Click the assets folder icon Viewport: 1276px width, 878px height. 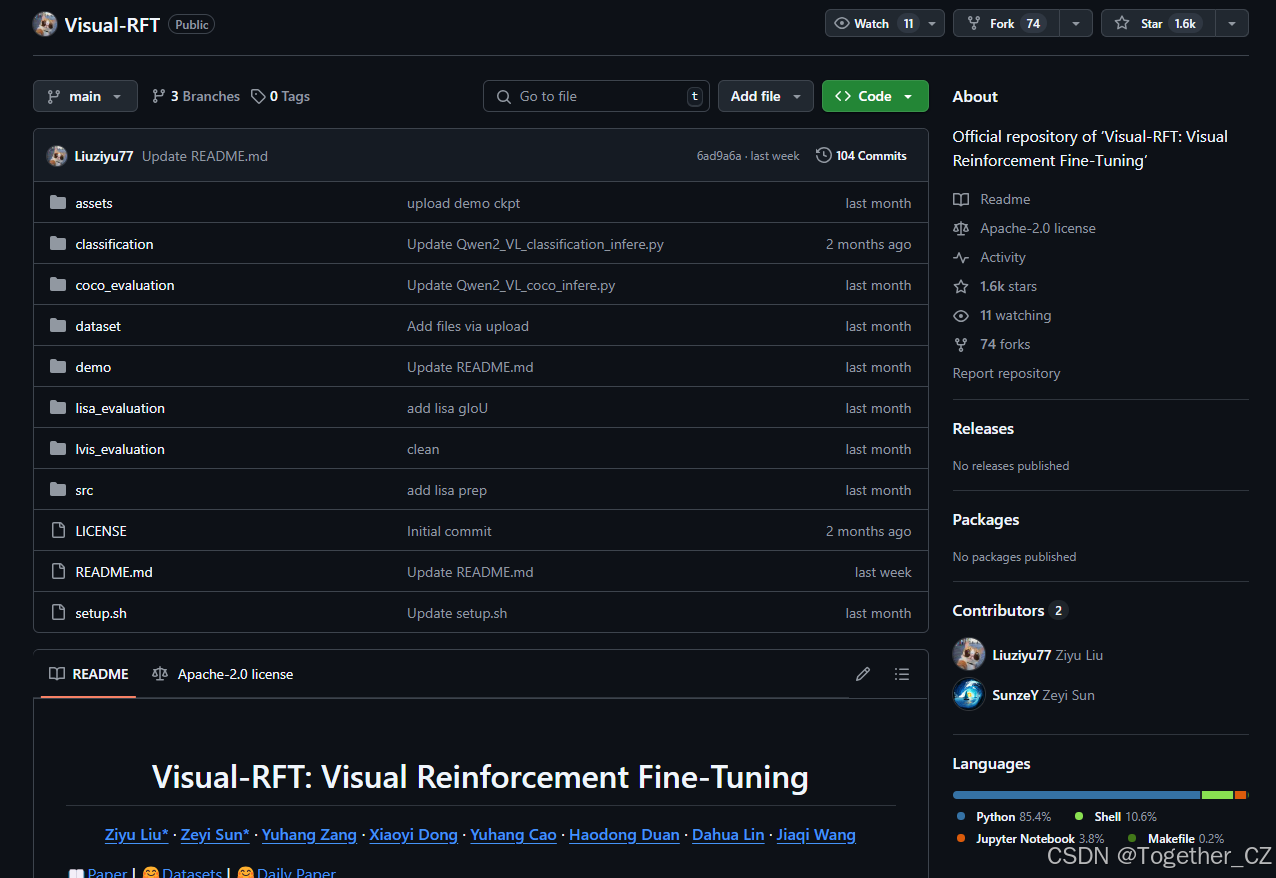coord(58,203)
